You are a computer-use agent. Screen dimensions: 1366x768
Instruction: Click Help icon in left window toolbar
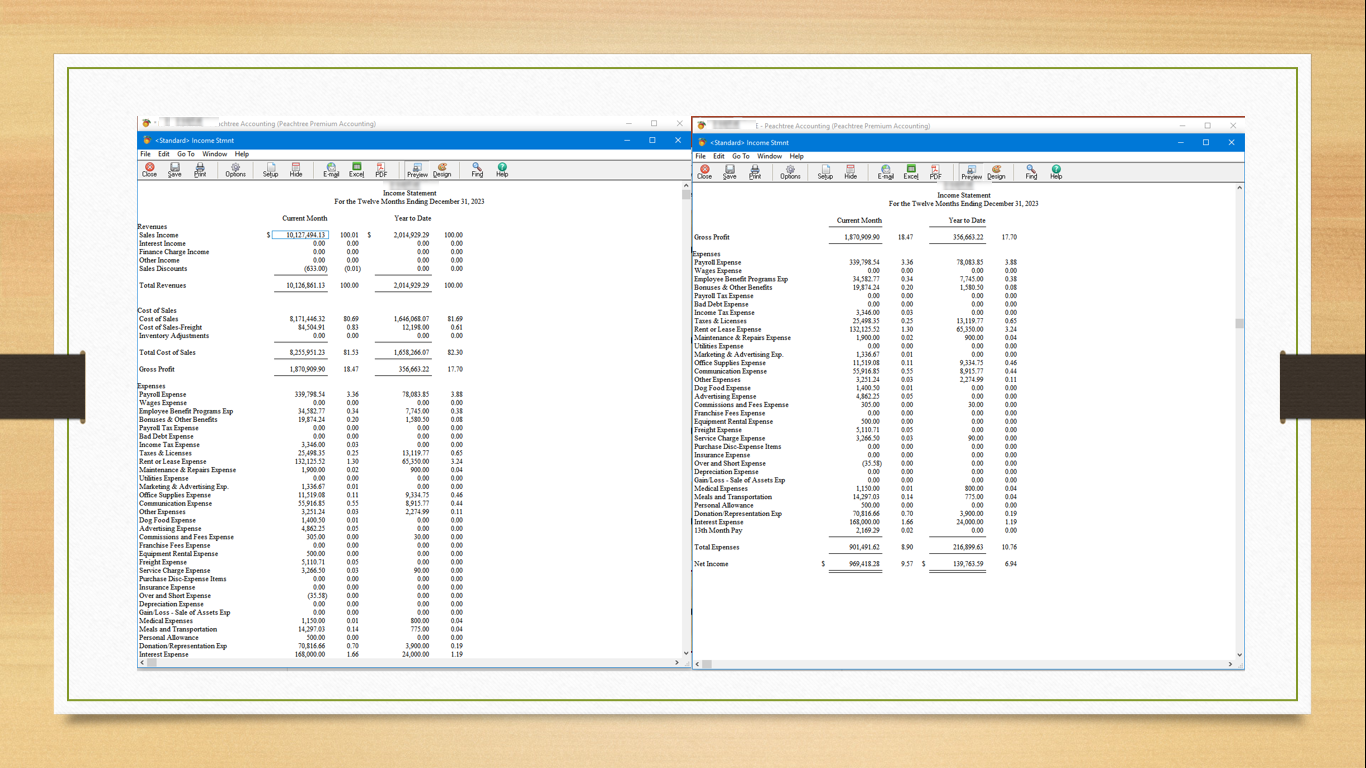click(x=502, y=169)
